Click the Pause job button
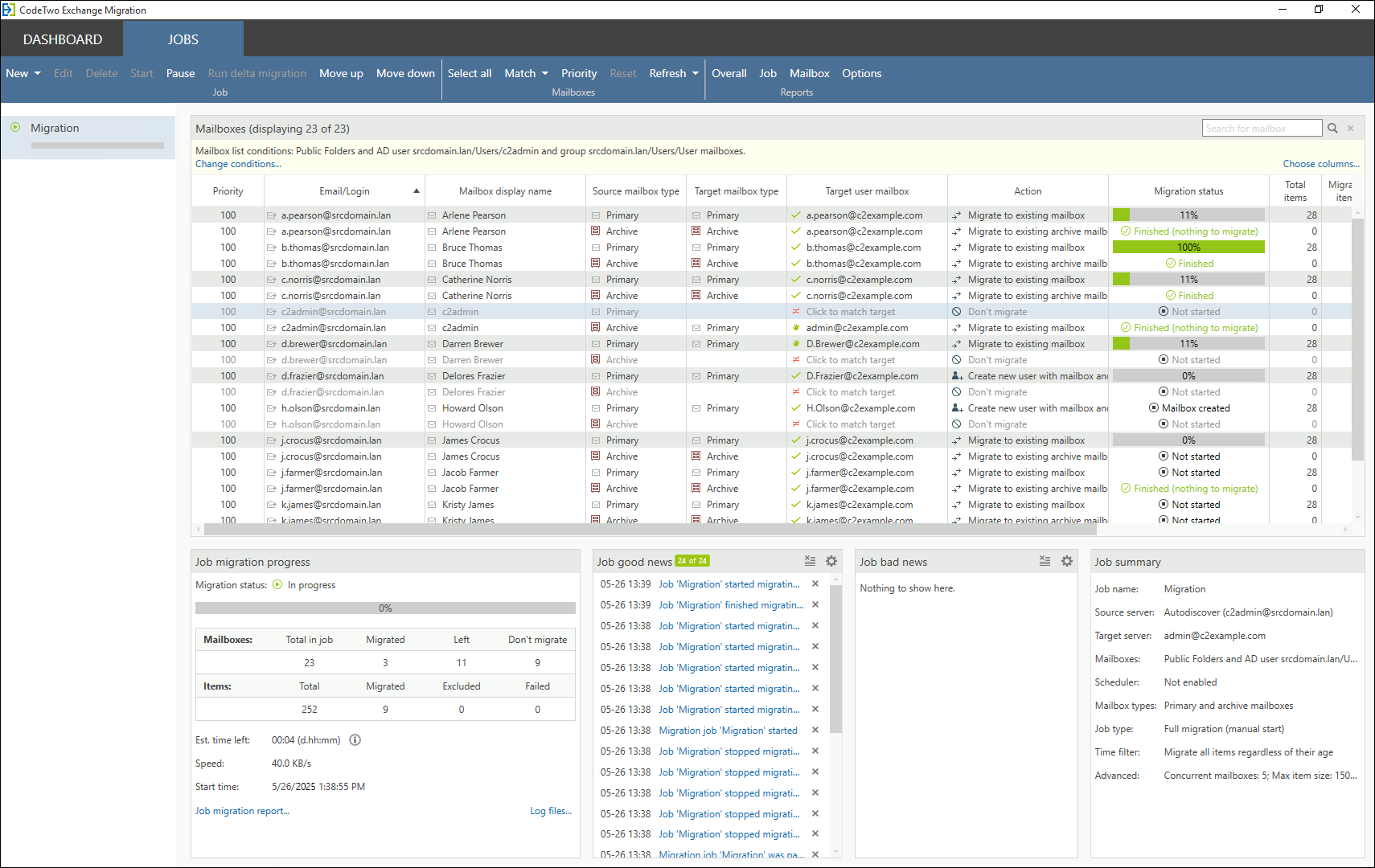The image size is (1375, 868). point(180,73)
